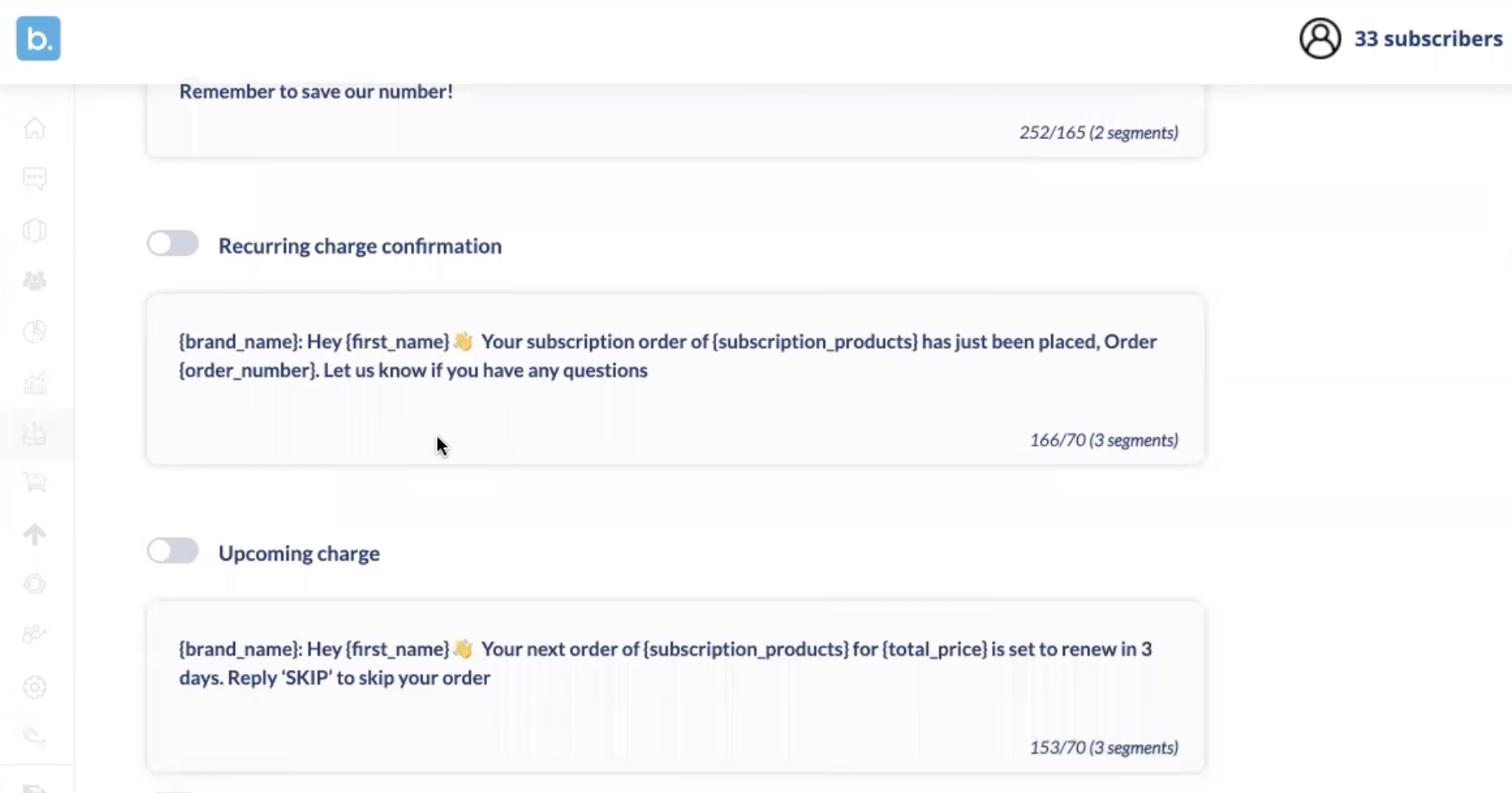Open the pie chart sidebar icon
This screenshot has width=1512, height=793.
[x=35, y=331]
